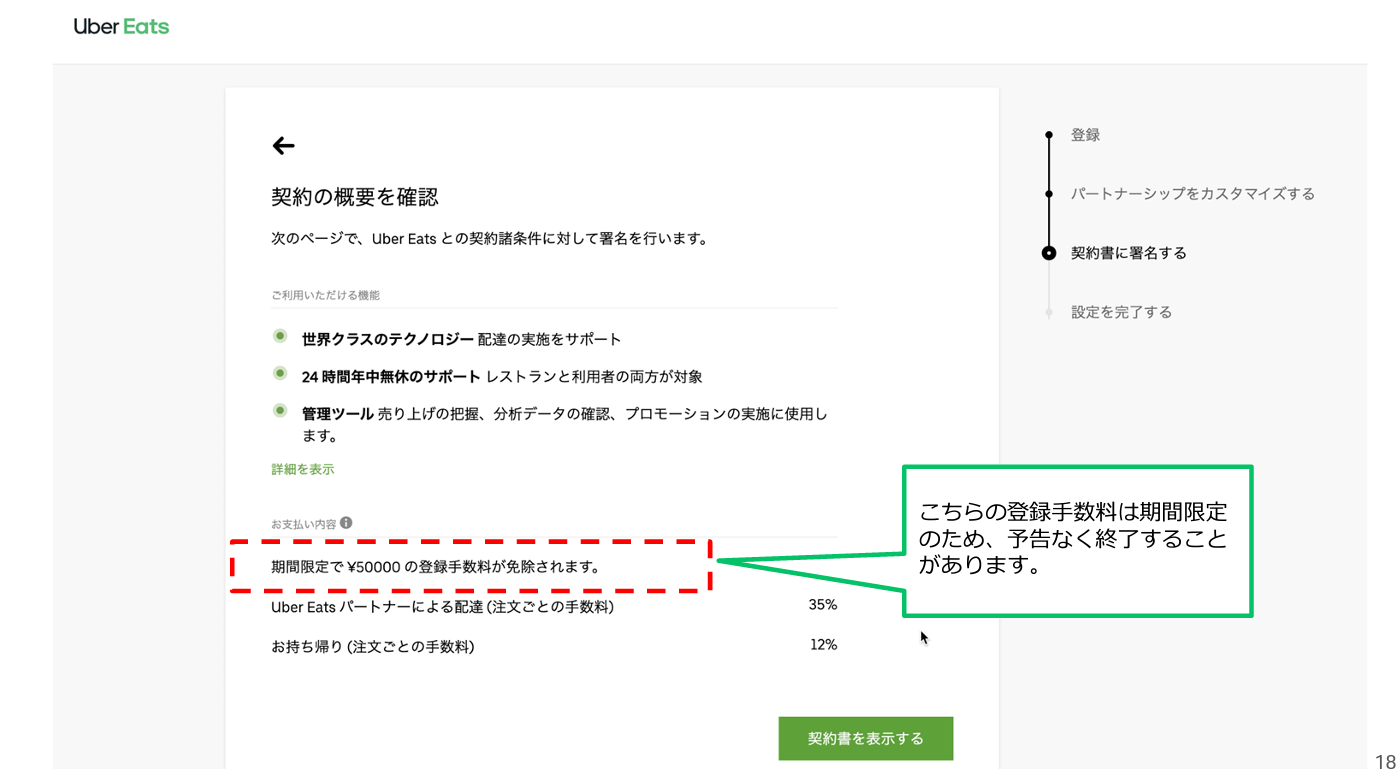Click the ¥50000 登録手数料 waiver text
The image size is (1399, 769).
436,567
